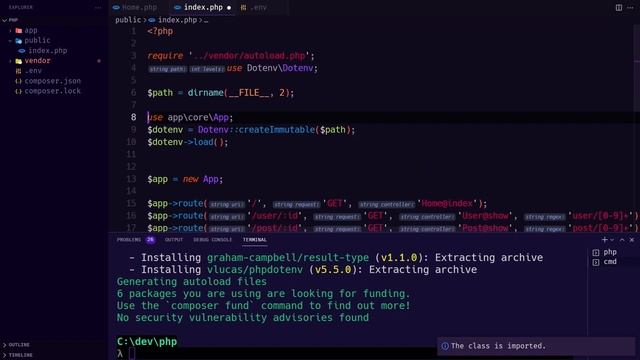The width and height of the screenshot is (640, 360).
Task: Click the info icon in notification
Action: point(445,346)
